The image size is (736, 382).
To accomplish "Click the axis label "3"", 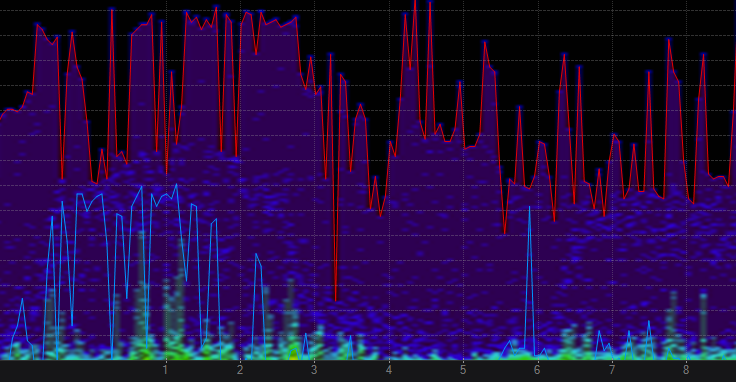I will coord(314,370).
